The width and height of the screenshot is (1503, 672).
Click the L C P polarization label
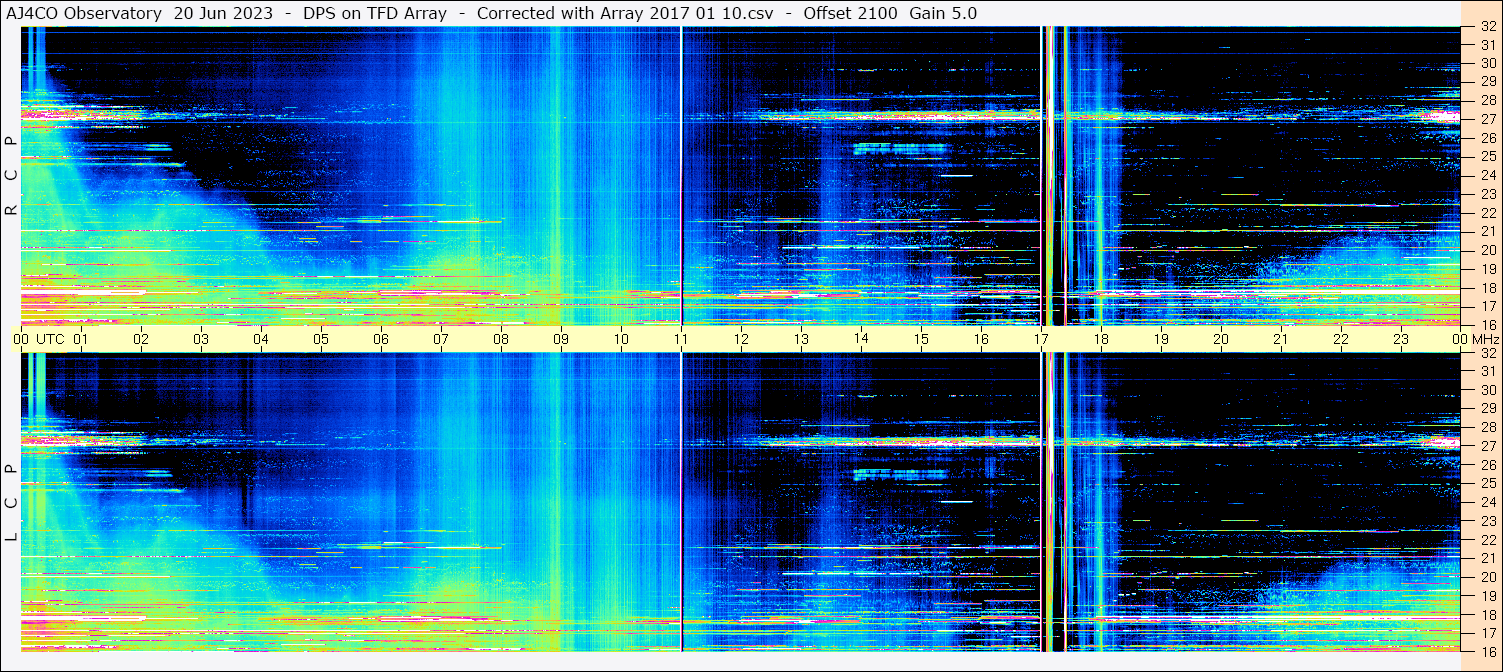point(11,502)
